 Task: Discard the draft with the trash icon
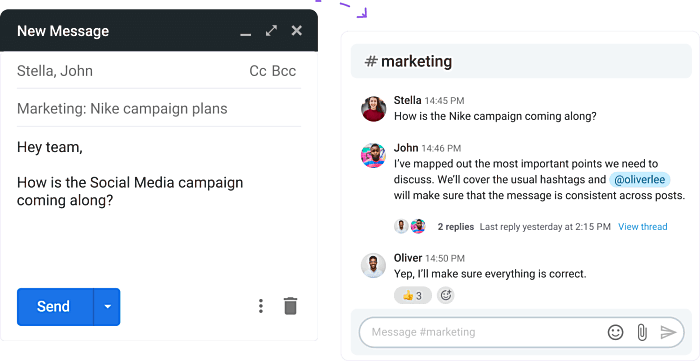(290, 306)
